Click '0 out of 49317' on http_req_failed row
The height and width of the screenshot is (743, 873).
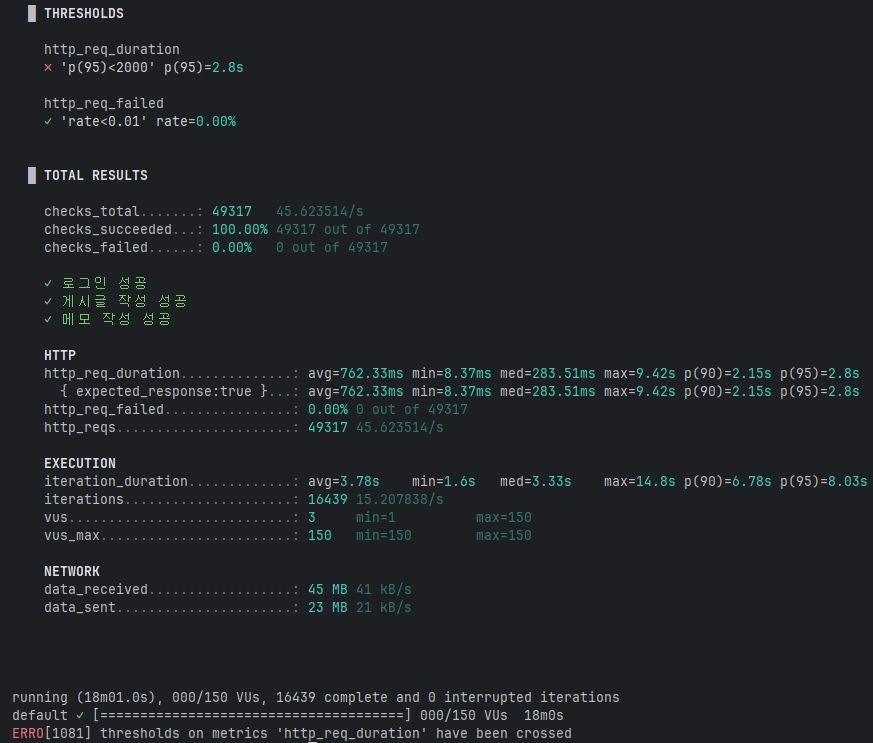(x=411, y=409)
